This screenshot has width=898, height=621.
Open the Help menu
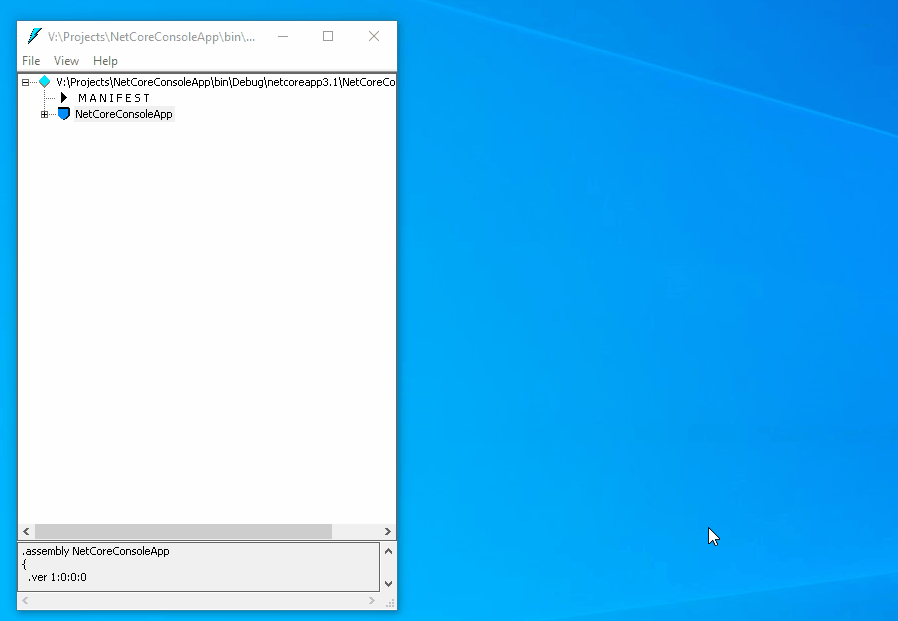pos(105,61)
